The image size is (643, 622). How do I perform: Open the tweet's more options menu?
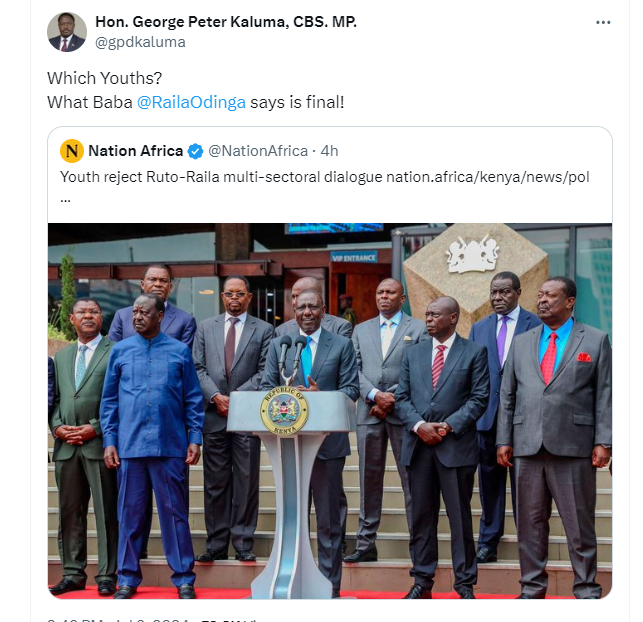603,22
